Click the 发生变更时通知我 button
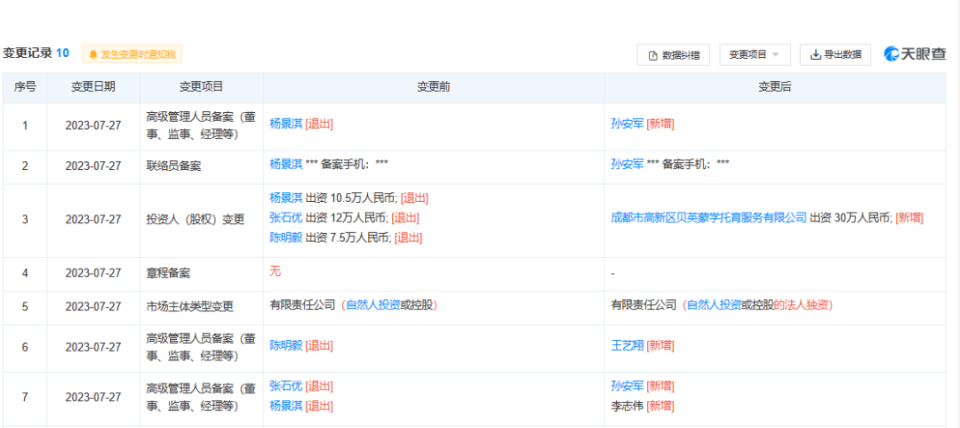Image resolution: width=960 pixels, height=428 pixels. (x=132, y=54)
